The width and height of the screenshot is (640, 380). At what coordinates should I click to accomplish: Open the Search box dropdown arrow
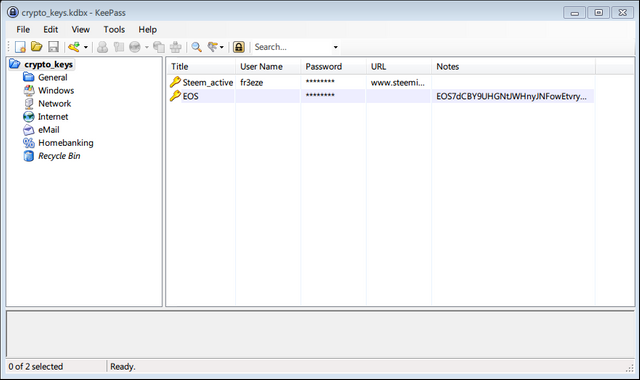point(336,47)
